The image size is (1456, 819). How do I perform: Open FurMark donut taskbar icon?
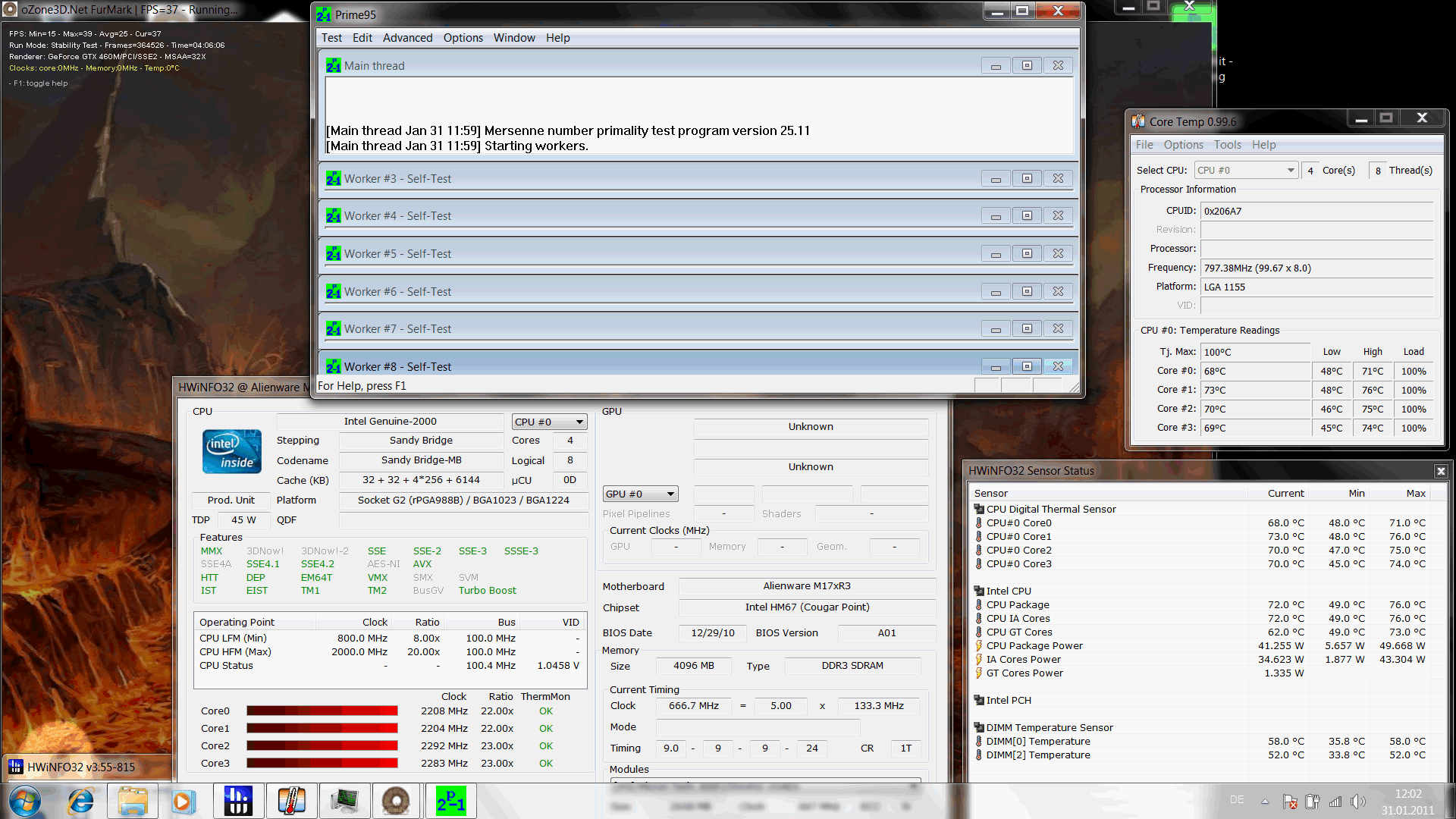396,801
